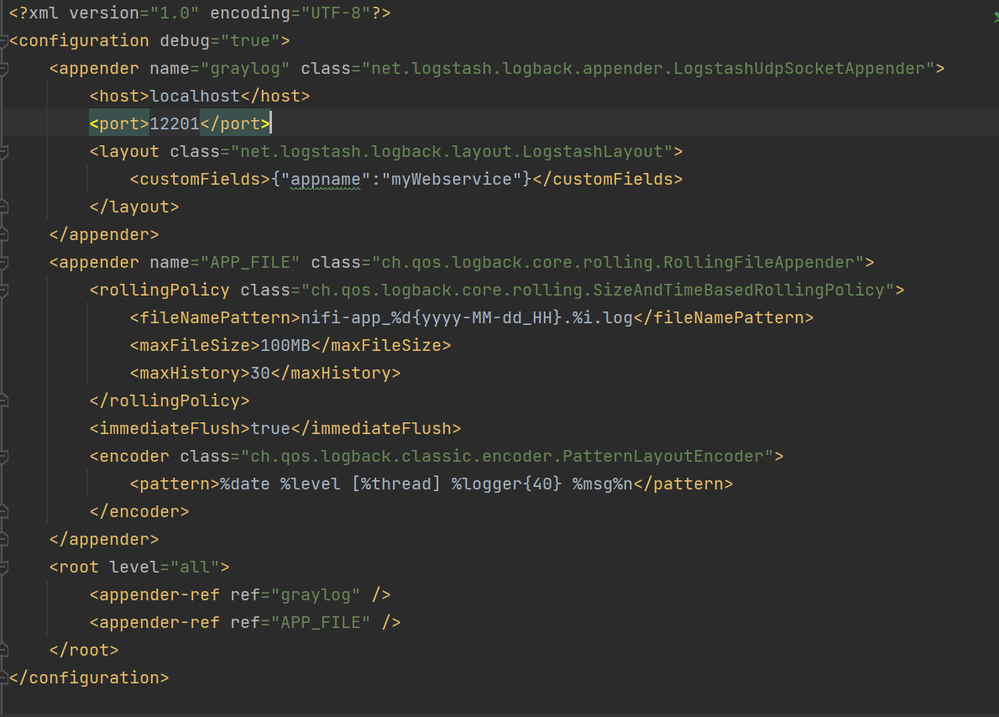
Task: Open the inspections indicator at top right
Action: pyautogui.click(x=995, y=17)
